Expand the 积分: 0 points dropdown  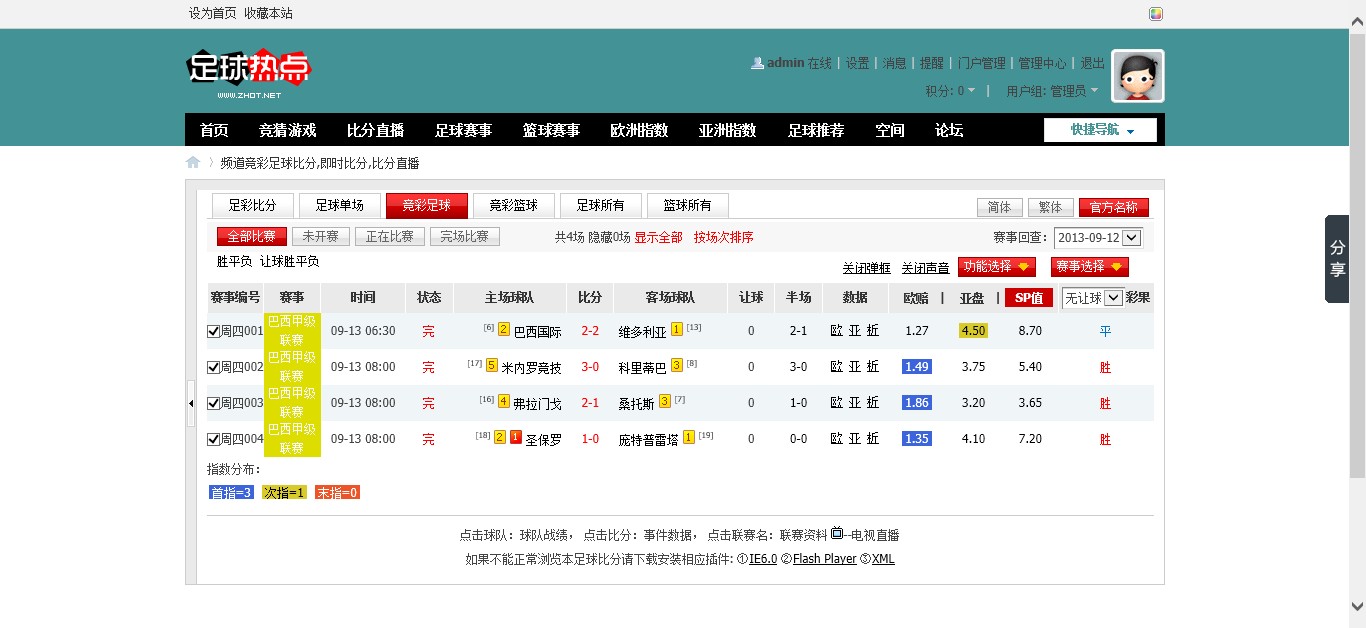951,91
